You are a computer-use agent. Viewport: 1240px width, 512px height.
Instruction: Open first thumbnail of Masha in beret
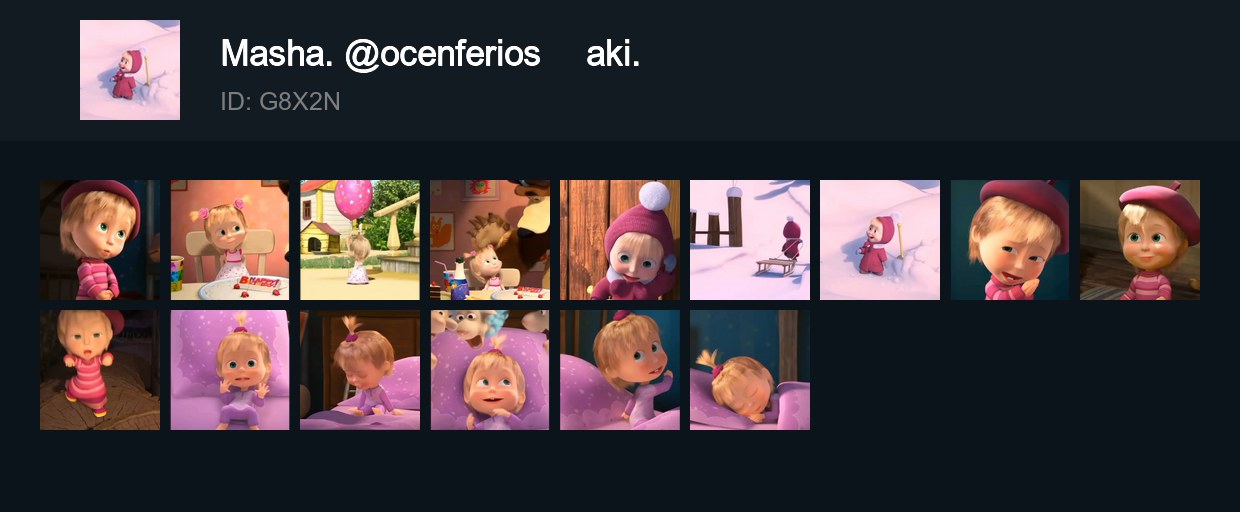tap(100, 240)
